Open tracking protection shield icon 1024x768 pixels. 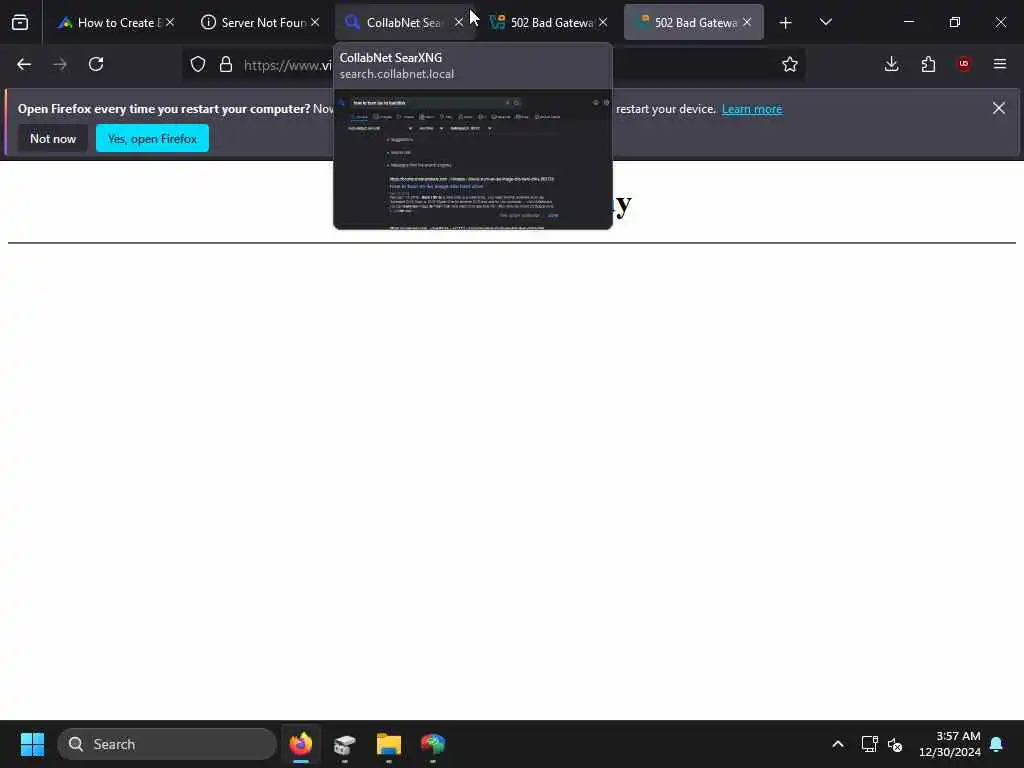pyautogui.click(x=198, y=64)
